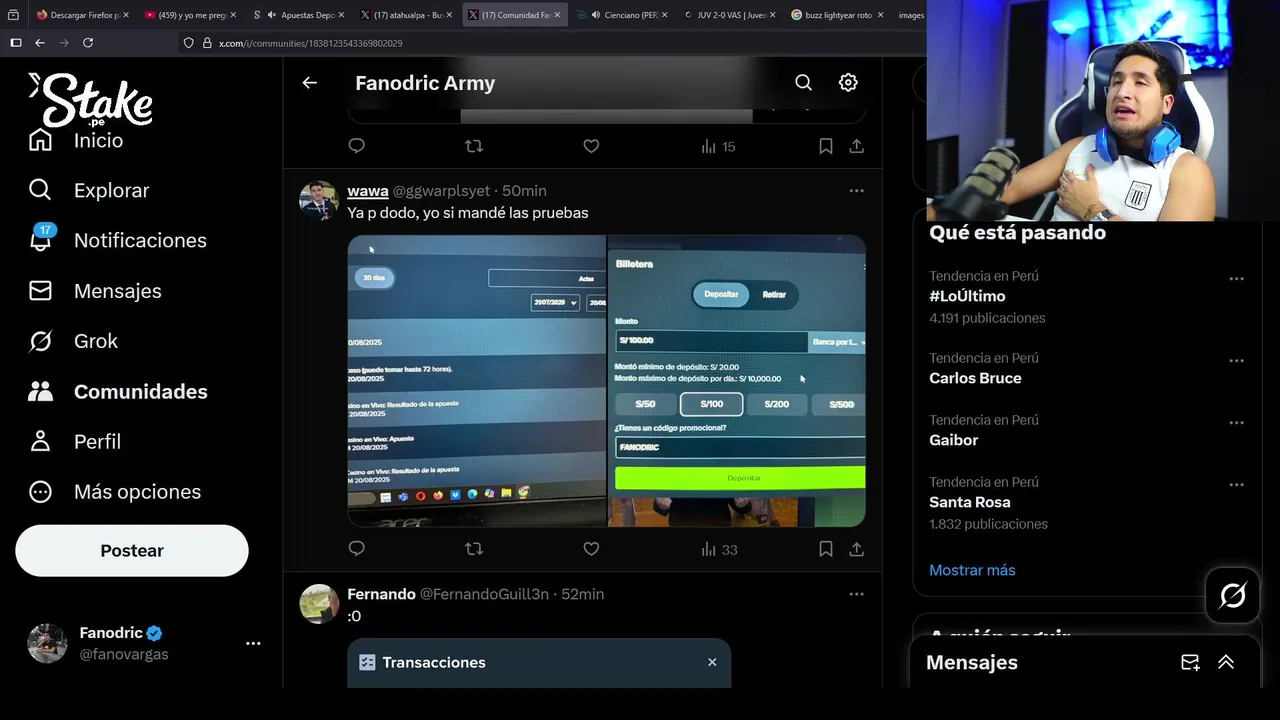The height and width of the screenshot is (720, 1280).
Task: Open Comunidades in the sidebar
Action: [118, 391]
